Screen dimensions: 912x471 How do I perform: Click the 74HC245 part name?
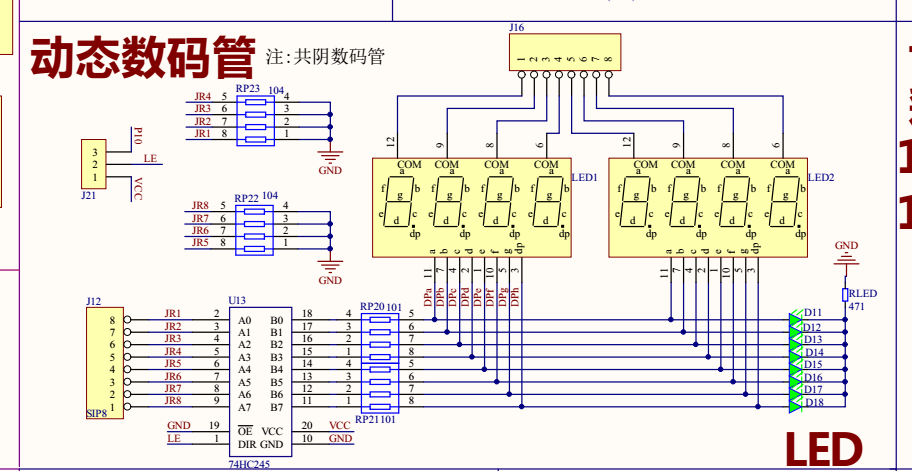249,465
